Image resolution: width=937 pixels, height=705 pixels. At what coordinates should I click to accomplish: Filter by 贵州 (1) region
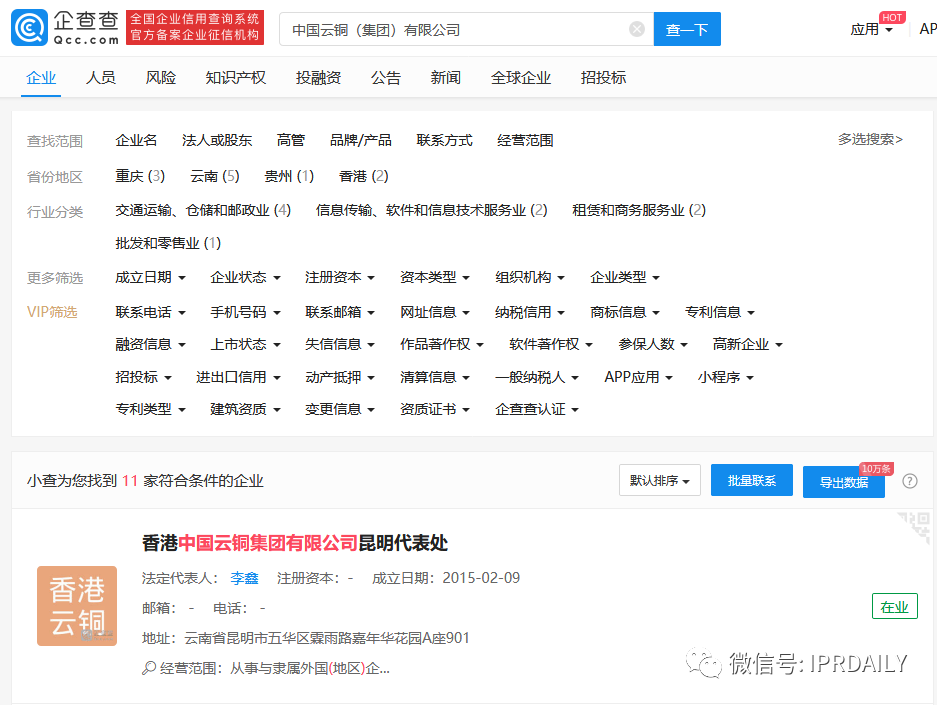[x=289, y=176]
